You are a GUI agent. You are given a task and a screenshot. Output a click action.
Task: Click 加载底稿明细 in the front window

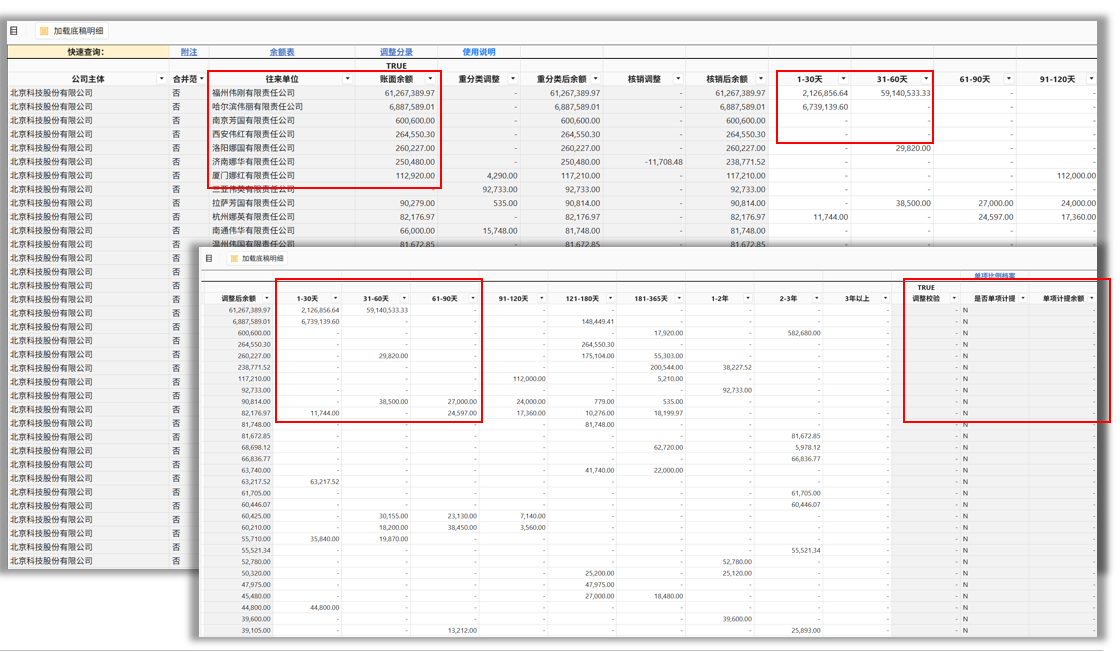click(256, 259)
